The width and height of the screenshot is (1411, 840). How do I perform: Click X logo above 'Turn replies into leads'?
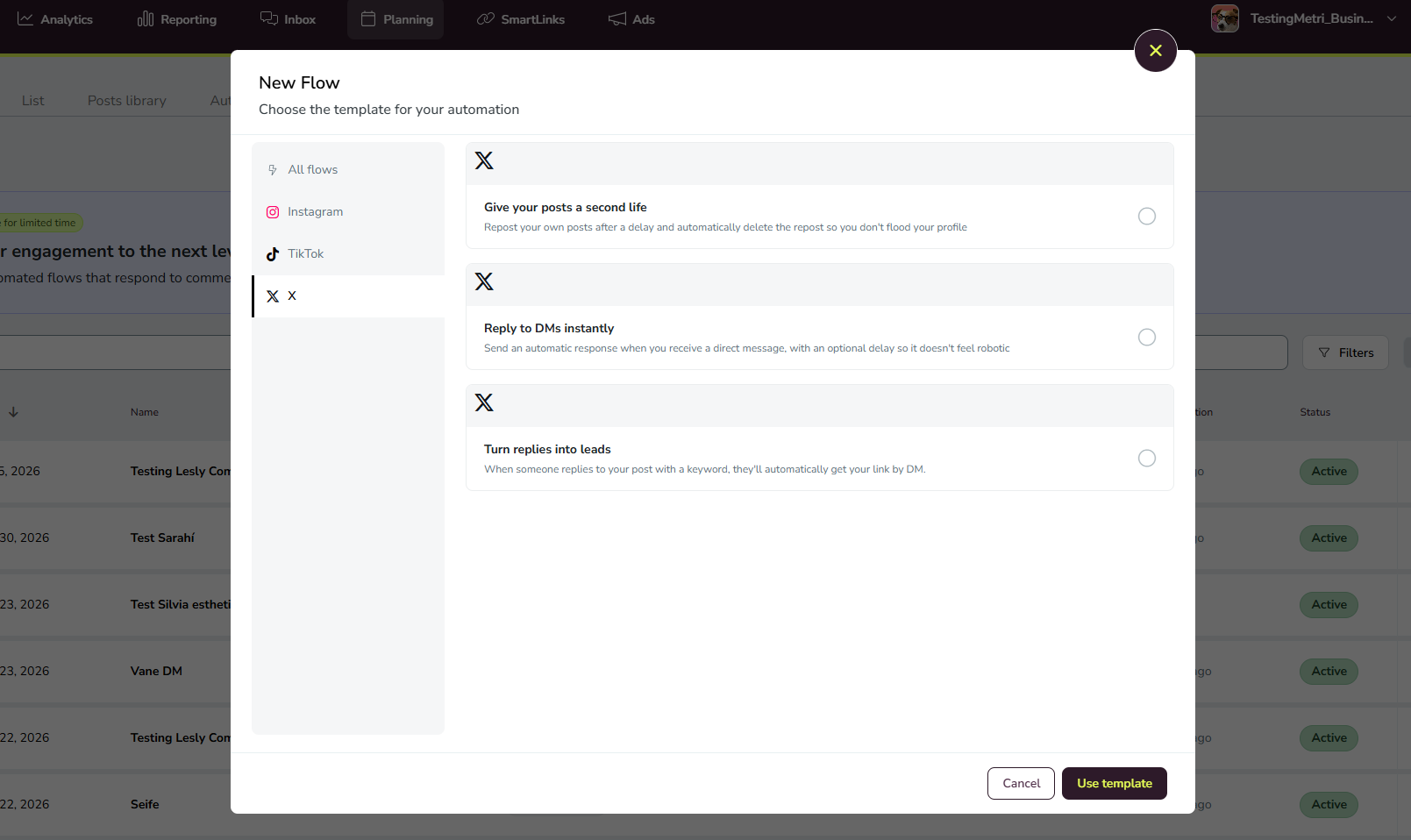[484, 402]
